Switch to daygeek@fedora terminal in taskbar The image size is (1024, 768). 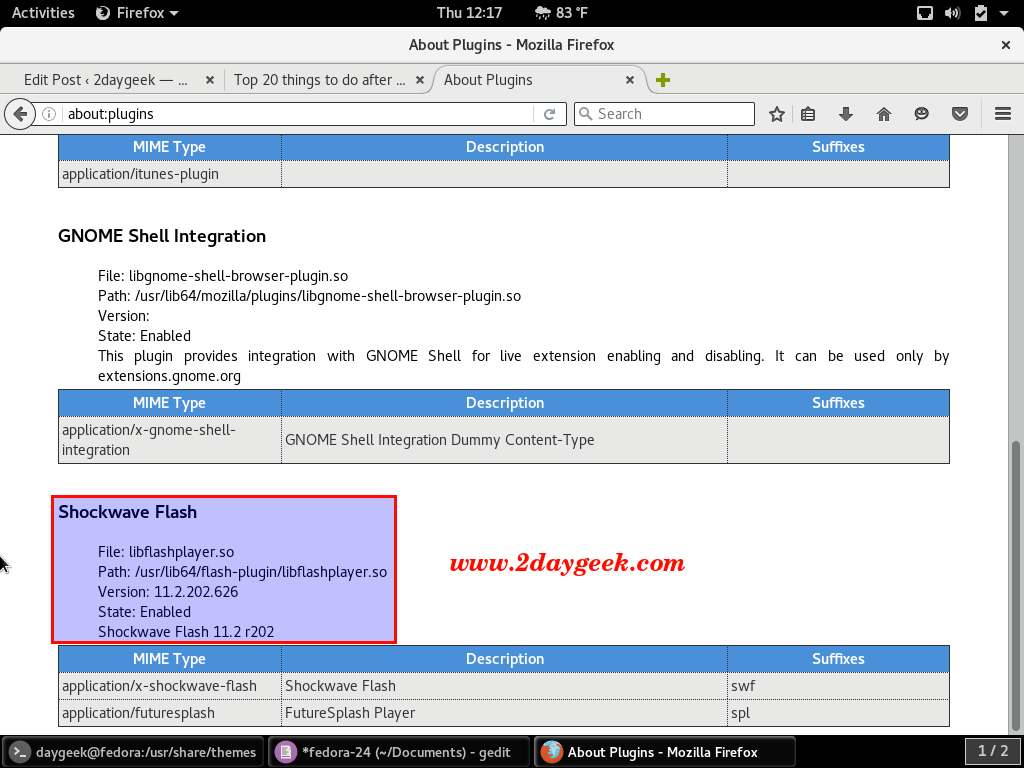coord(133,752)
